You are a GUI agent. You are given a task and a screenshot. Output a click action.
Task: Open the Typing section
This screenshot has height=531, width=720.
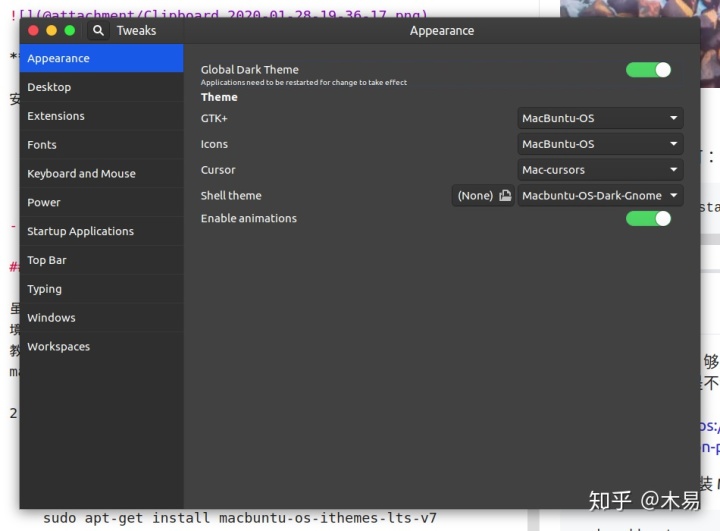[x=101, y=289]
